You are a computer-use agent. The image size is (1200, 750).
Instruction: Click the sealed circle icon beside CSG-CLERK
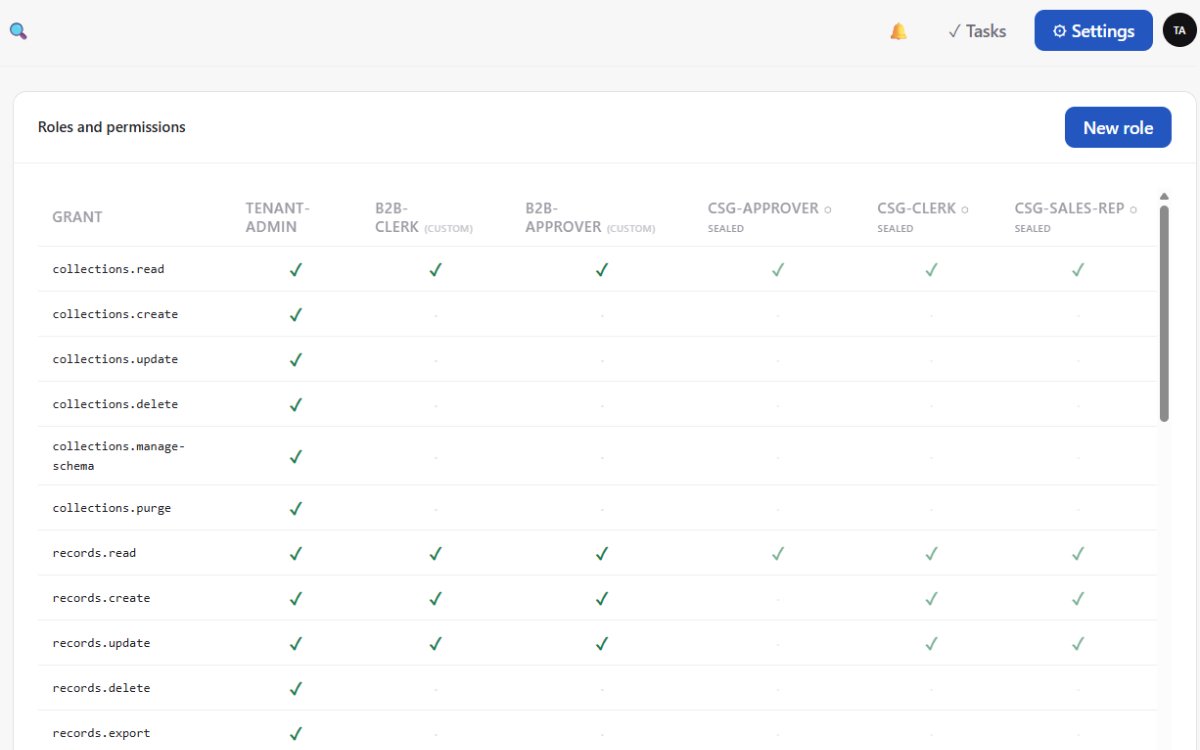point(965,209)
